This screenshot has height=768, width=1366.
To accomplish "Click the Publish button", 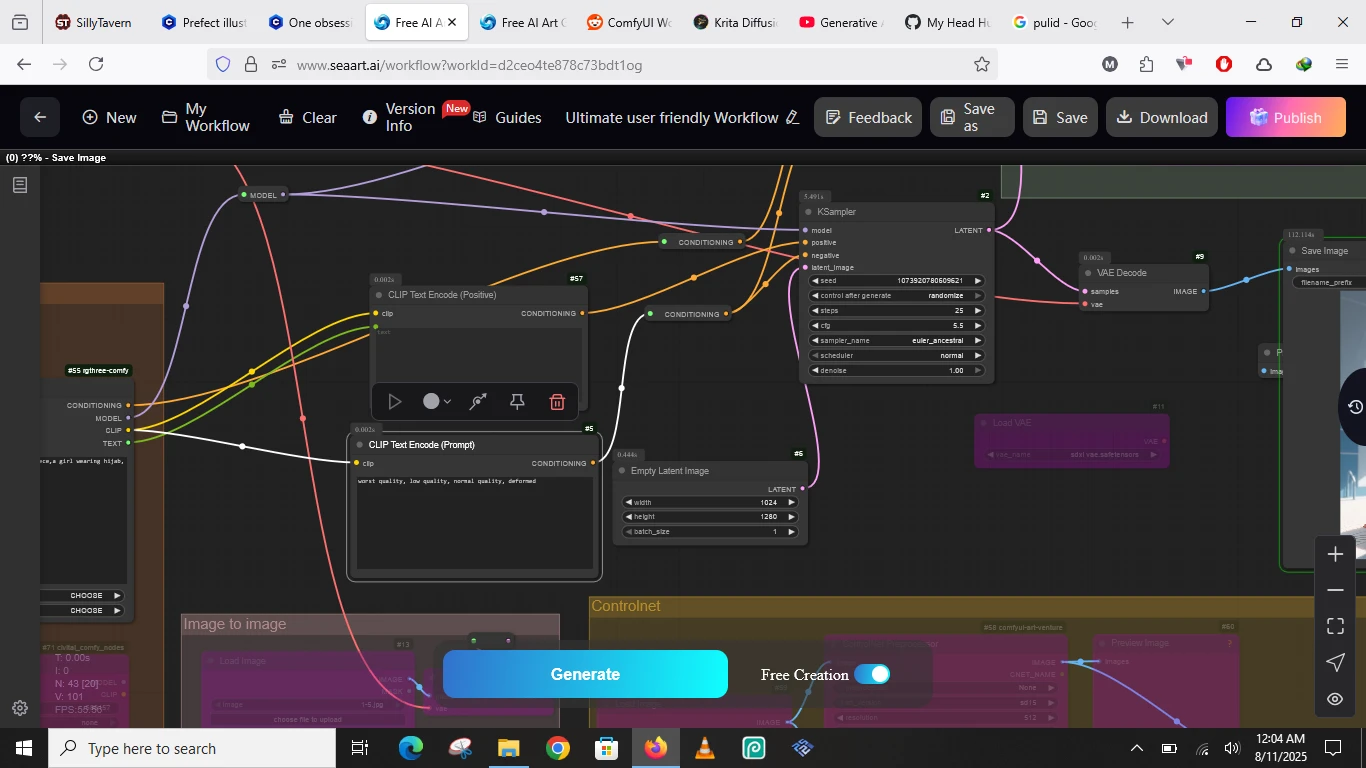I will tap(1285, 117).
